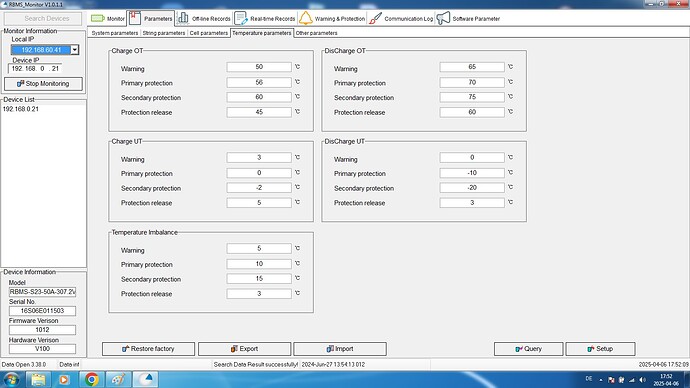The image size is (690, 388).
Task: Open File Explorer from the taskbar
Action: point(38,379)
